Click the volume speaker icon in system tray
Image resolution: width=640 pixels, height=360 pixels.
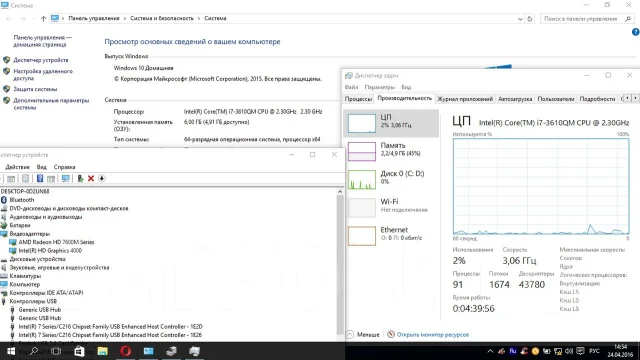point(569,351)
